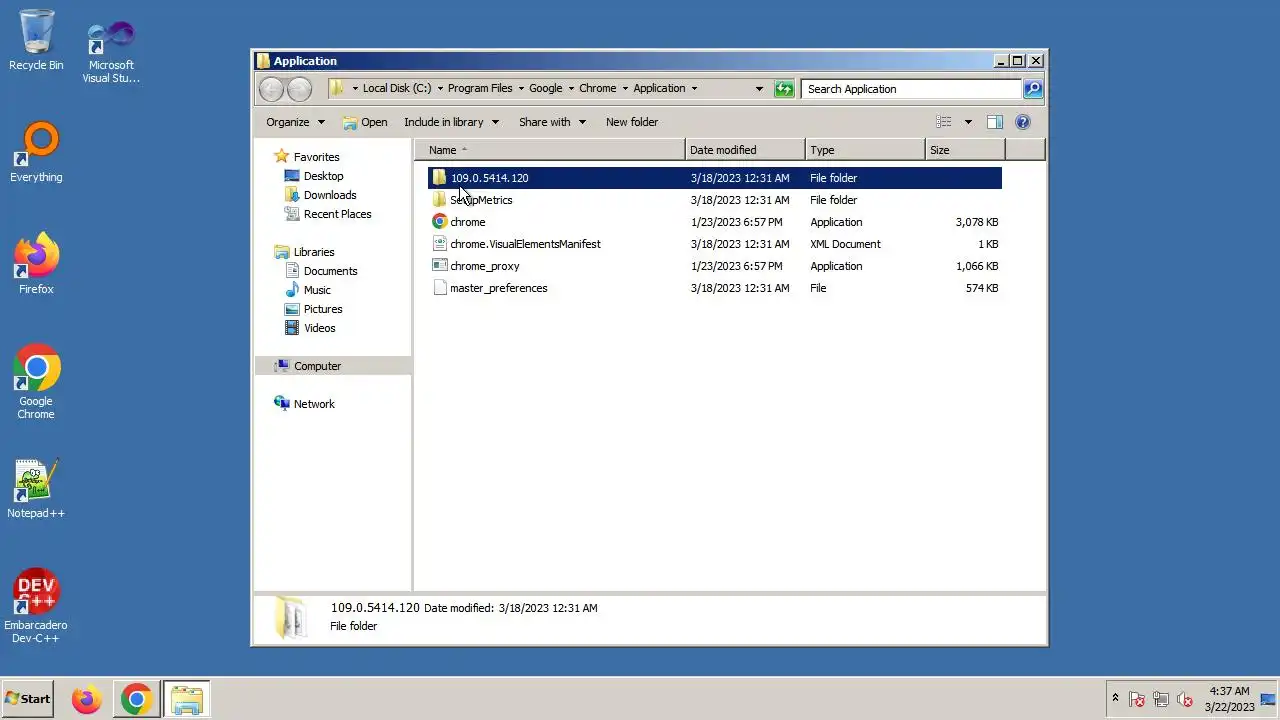Select the SetupMetrics folder
The image size is (1280, 720).
[715, 200]
